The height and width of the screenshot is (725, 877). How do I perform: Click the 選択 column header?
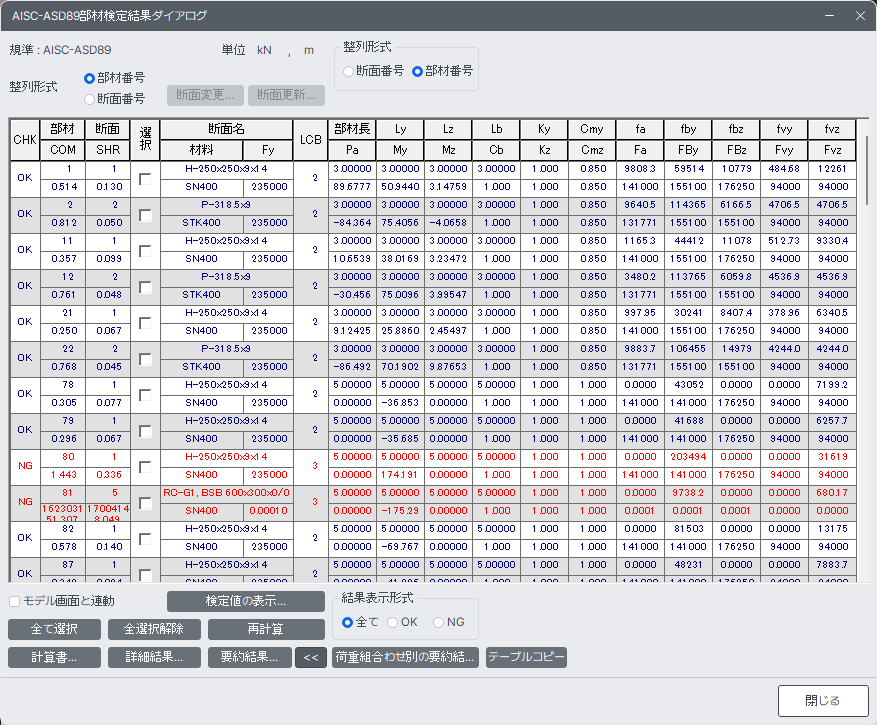[x=145, y=139]
